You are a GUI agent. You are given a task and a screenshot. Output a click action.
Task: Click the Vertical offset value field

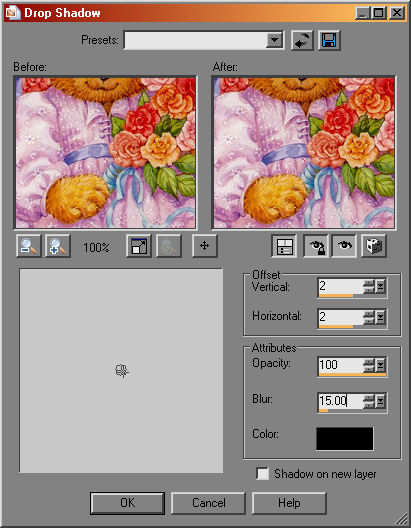pyautogui.click(x=341, y=287)
